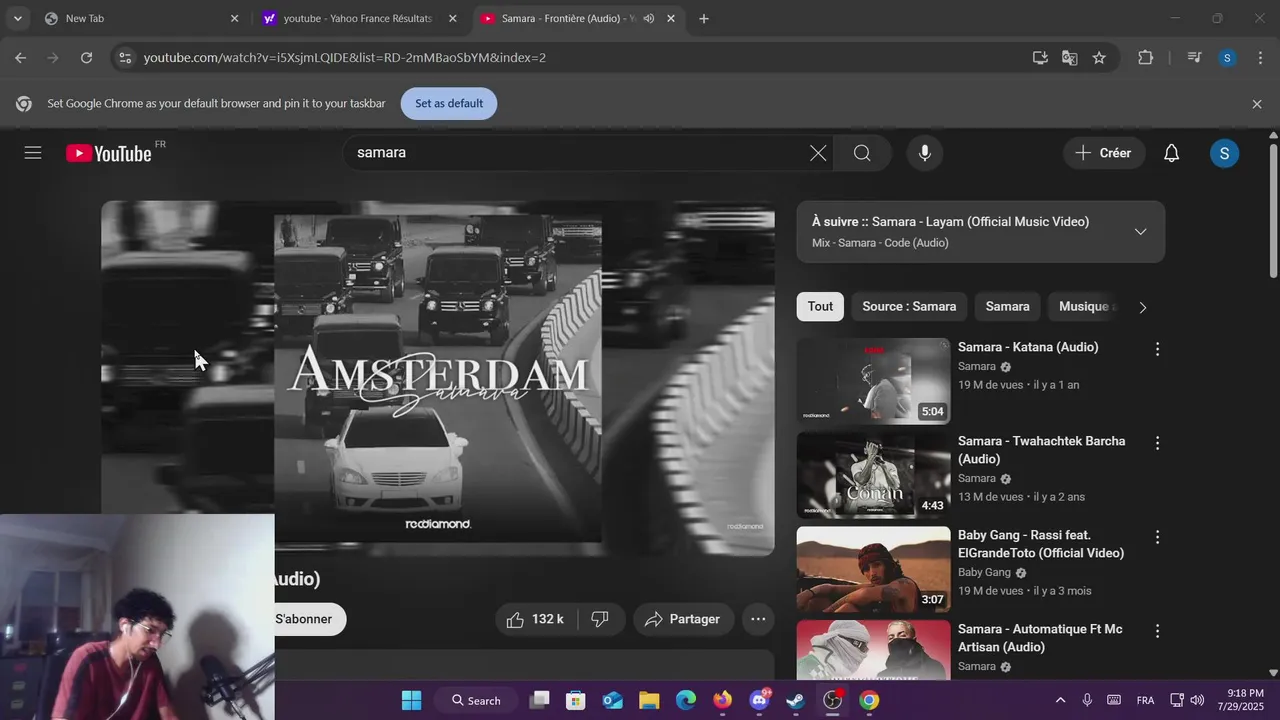Install app icon in address bar

point(1040,58)
